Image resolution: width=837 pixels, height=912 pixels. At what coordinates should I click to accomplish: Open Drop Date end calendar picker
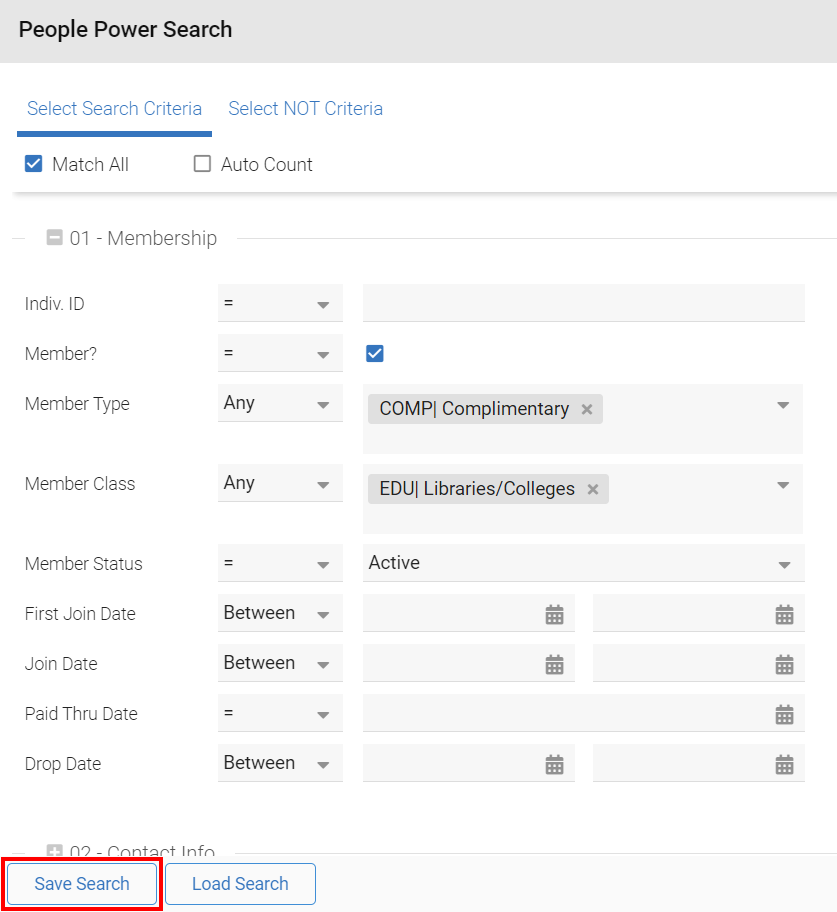point(784,764)
